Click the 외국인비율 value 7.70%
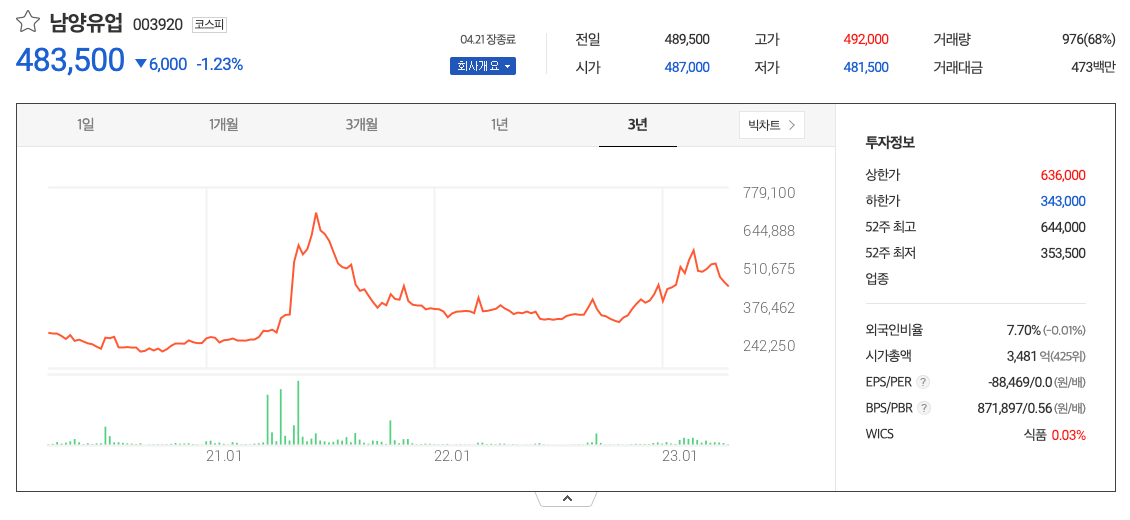 point(1023,331)
